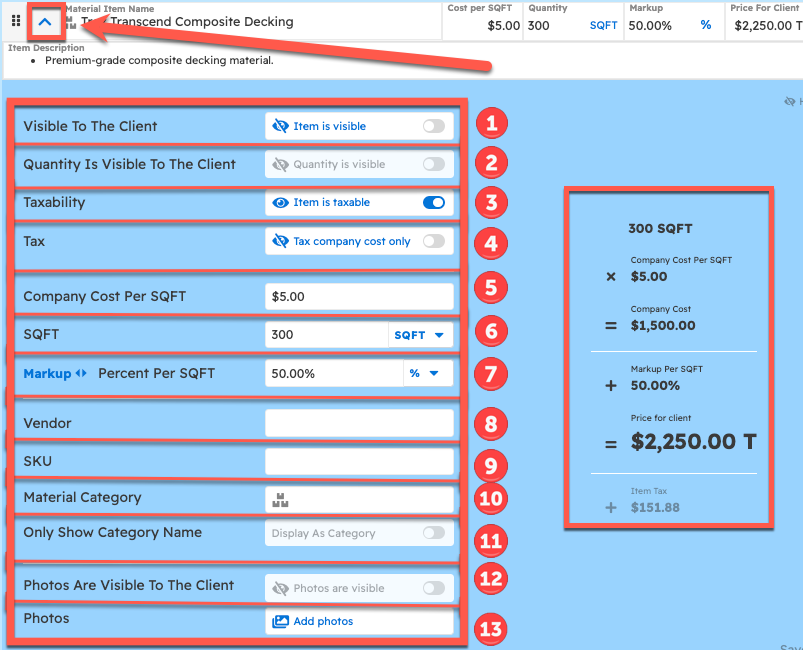Screen dimensions: 803x650
Task: Click the eye-slash icon in Tax row
Action: 281,241
